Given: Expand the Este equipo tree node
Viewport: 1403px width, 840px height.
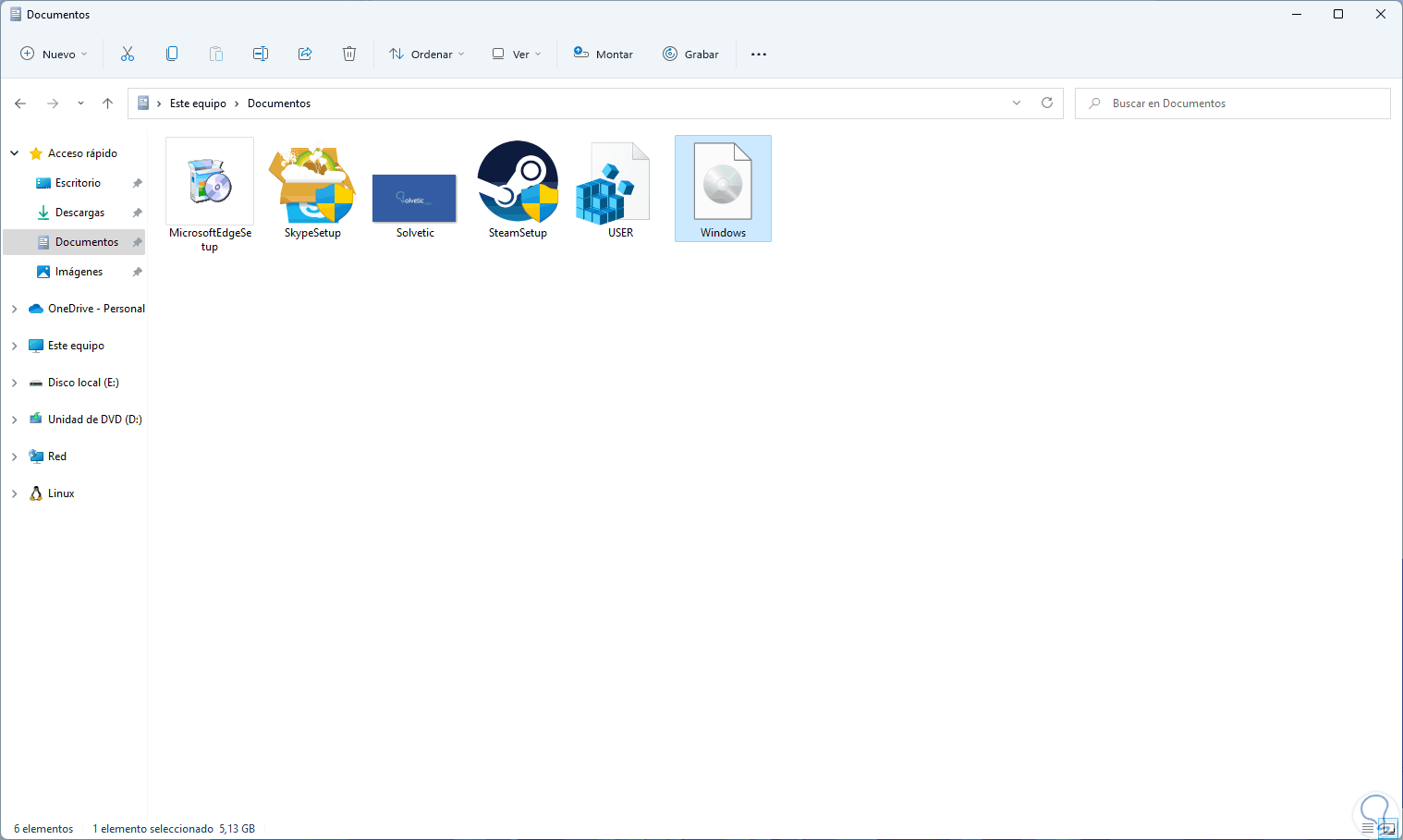Looking at the screenshot, I should coord(15,346).
